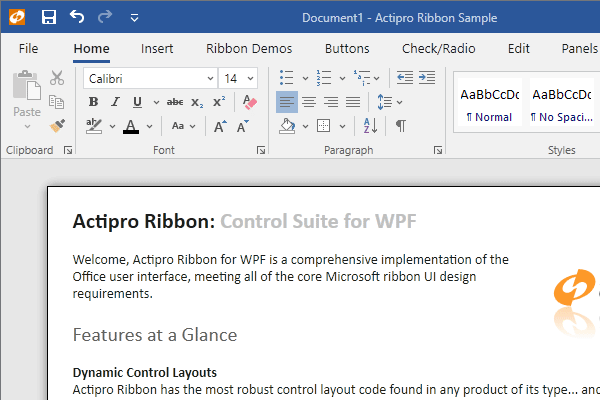Align text right
The width and height of the screenshot is (600, 400).
331,102
